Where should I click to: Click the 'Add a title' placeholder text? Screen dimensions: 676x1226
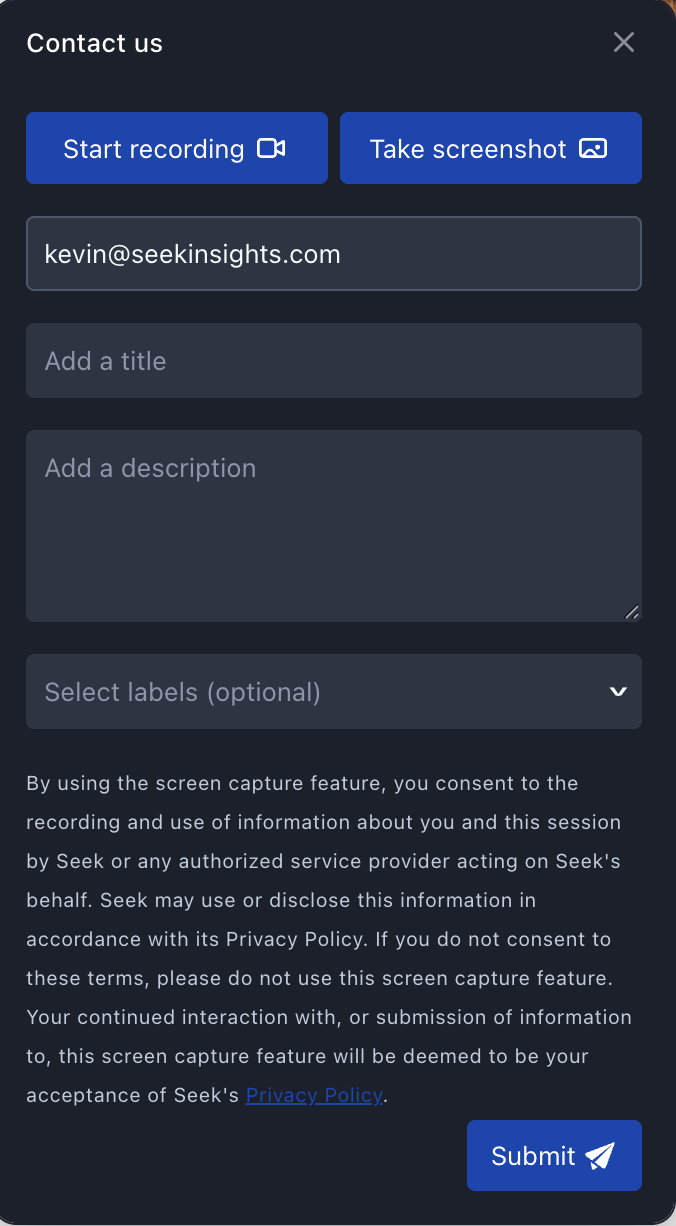[106, 361]
